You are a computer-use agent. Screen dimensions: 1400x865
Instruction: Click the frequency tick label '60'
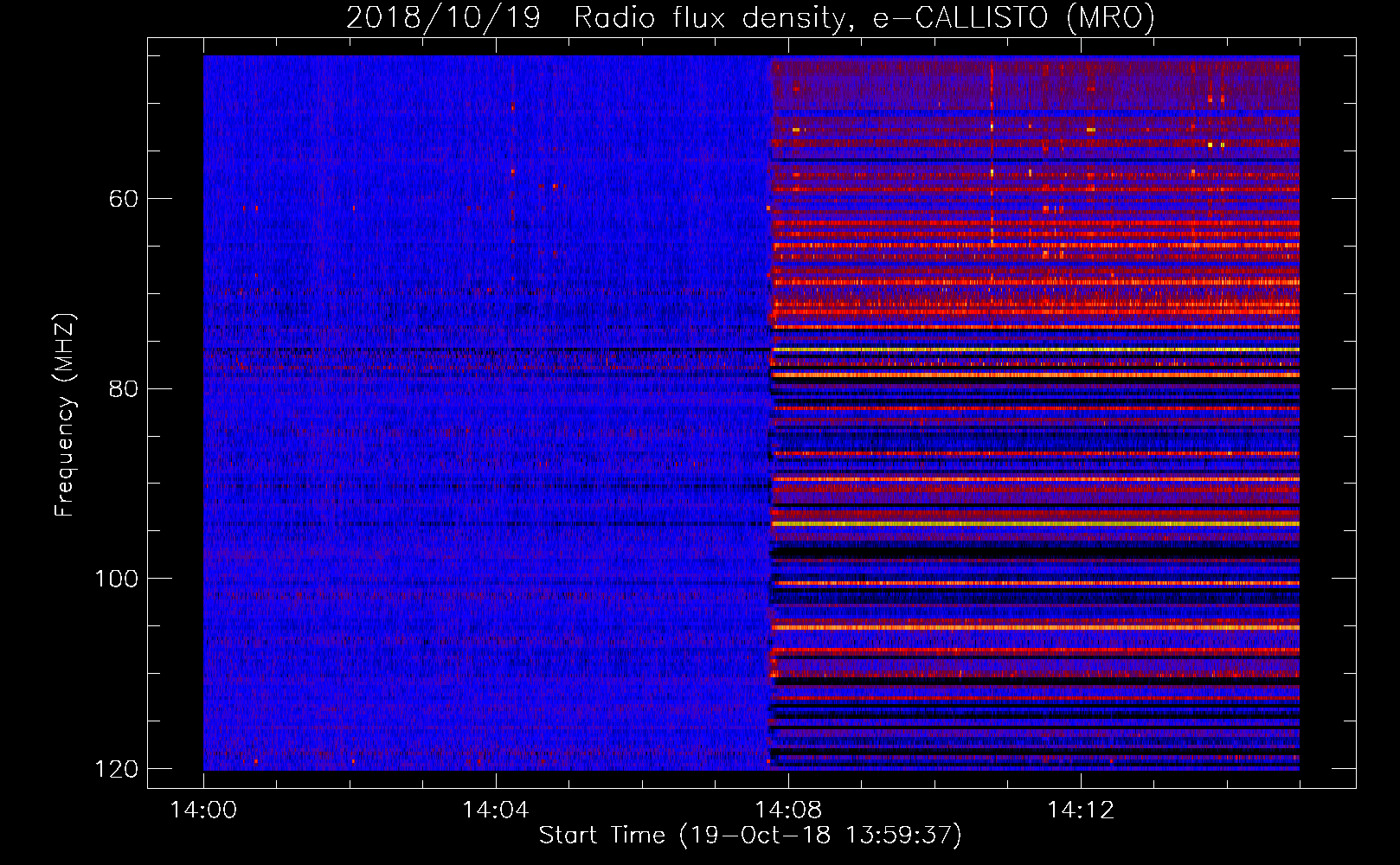(x=124, y=199)
